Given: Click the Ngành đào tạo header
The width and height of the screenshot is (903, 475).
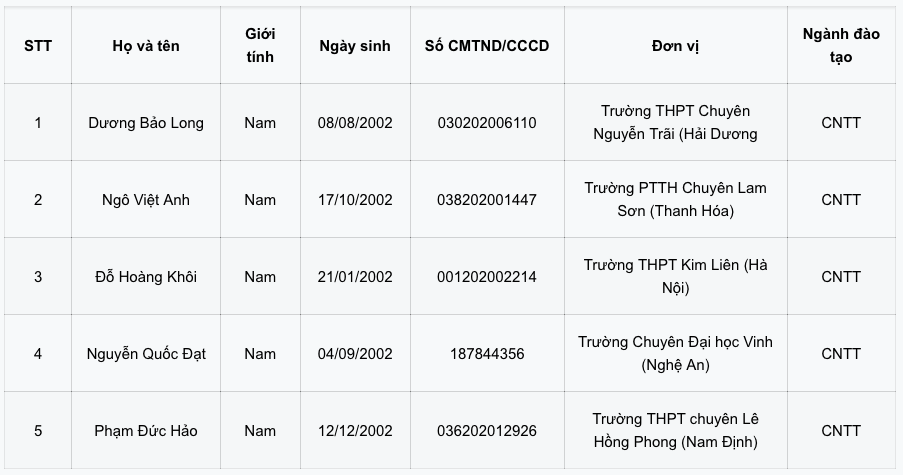Looking at the screenshot, I should (x=841, y=45).
